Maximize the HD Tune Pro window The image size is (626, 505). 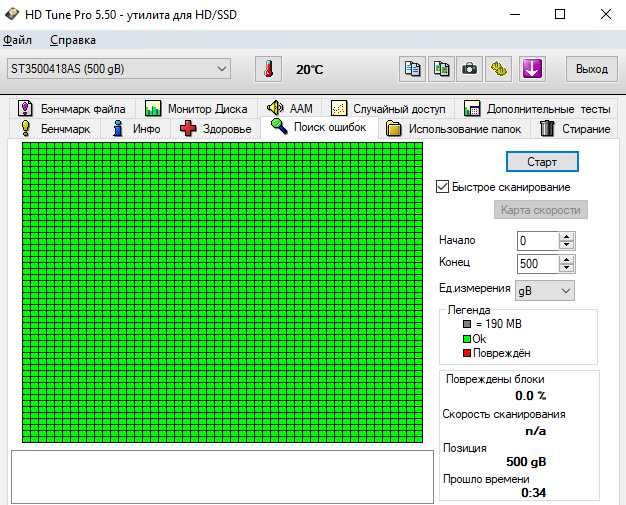[560, 14]
